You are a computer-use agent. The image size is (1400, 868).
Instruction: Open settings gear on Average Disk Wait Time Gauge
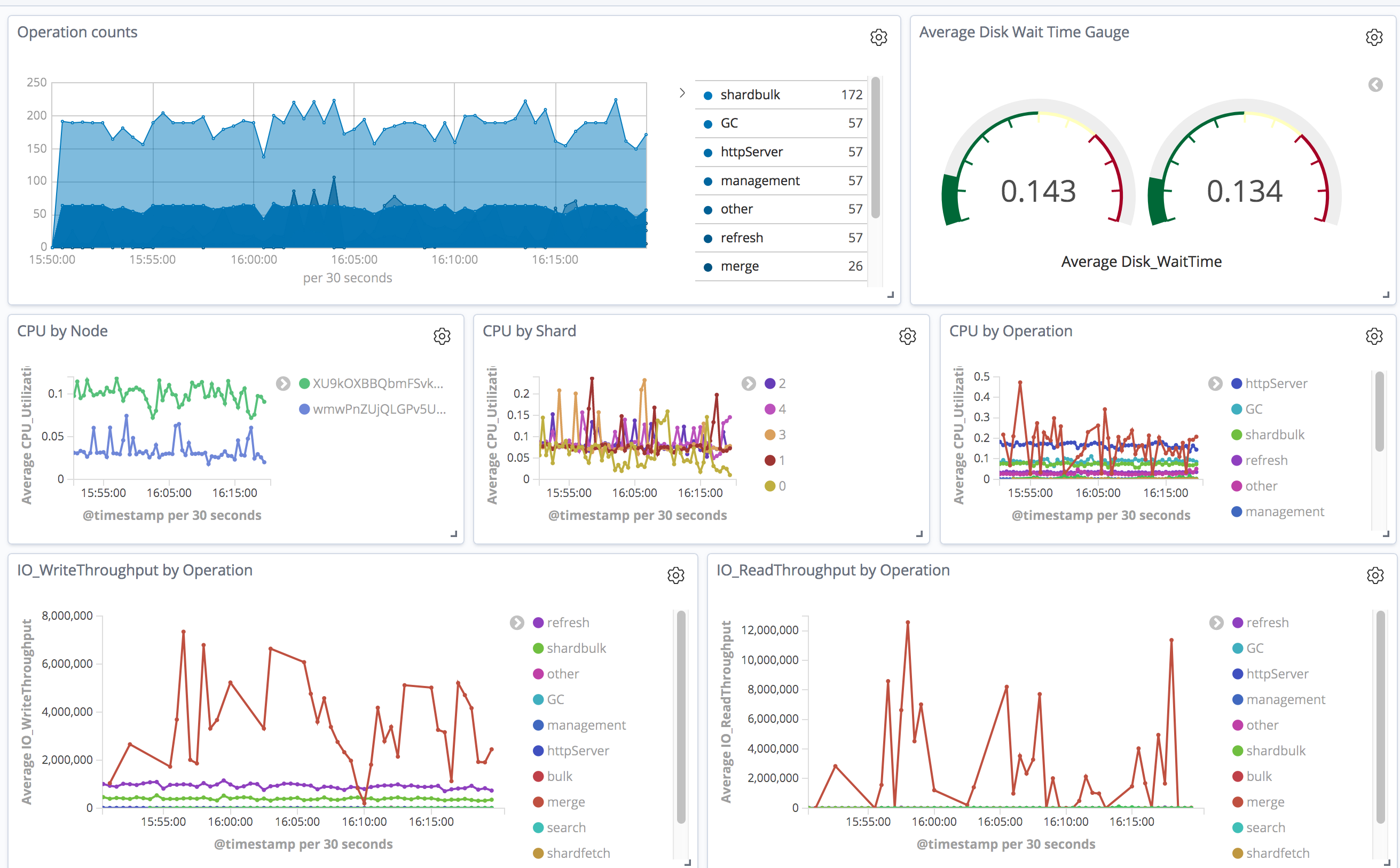(x=1374, y=37)
